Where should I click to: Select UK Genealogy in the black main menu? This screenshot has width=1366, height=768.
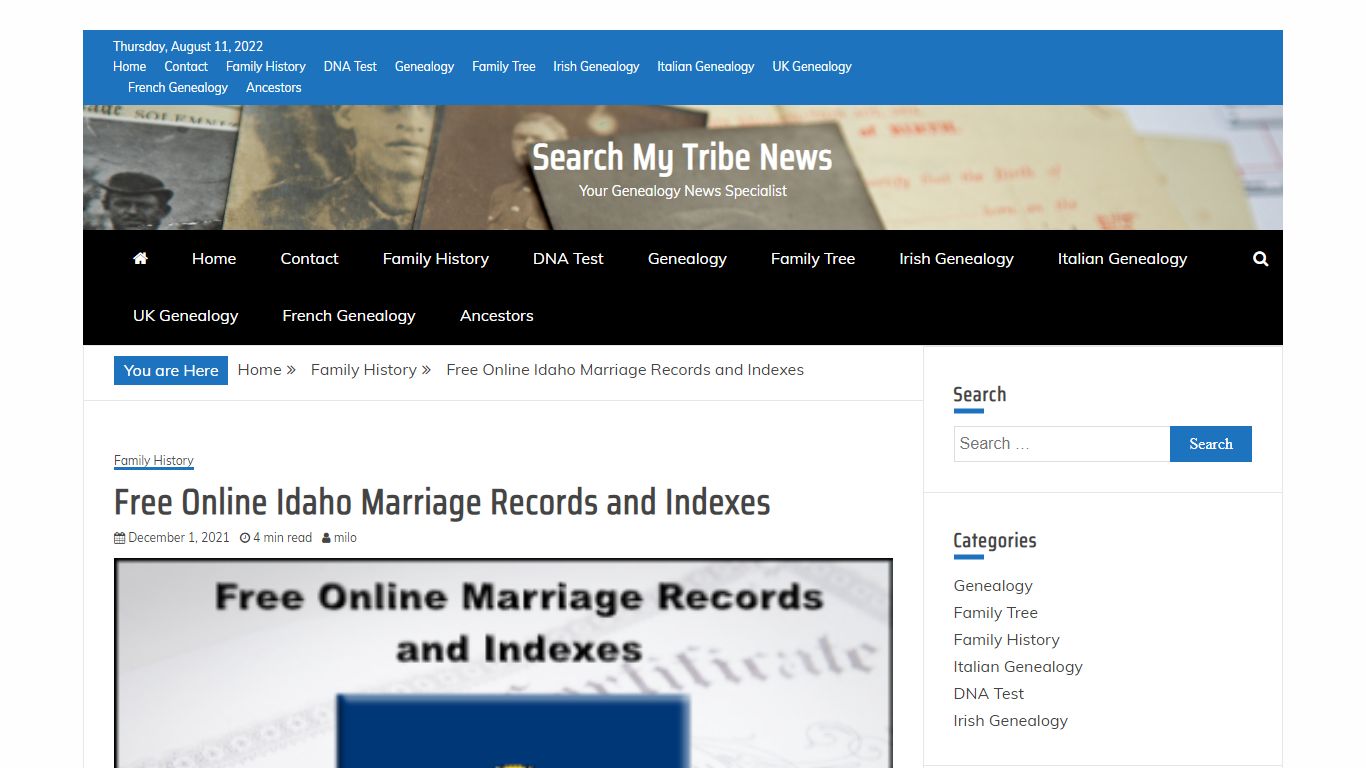pos(186,315)
